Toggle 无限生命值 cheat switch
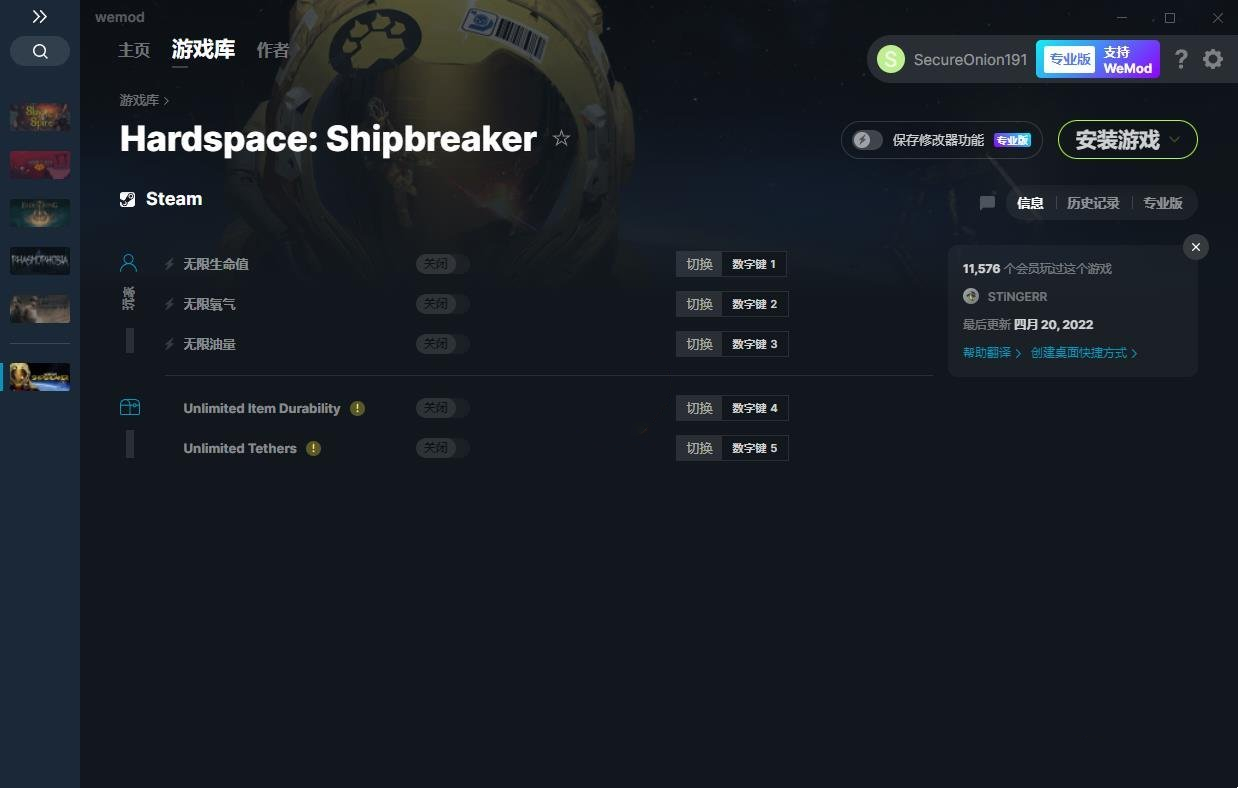Image resolution: width=1238 pixels, height=788 pixels. (443, 264)
